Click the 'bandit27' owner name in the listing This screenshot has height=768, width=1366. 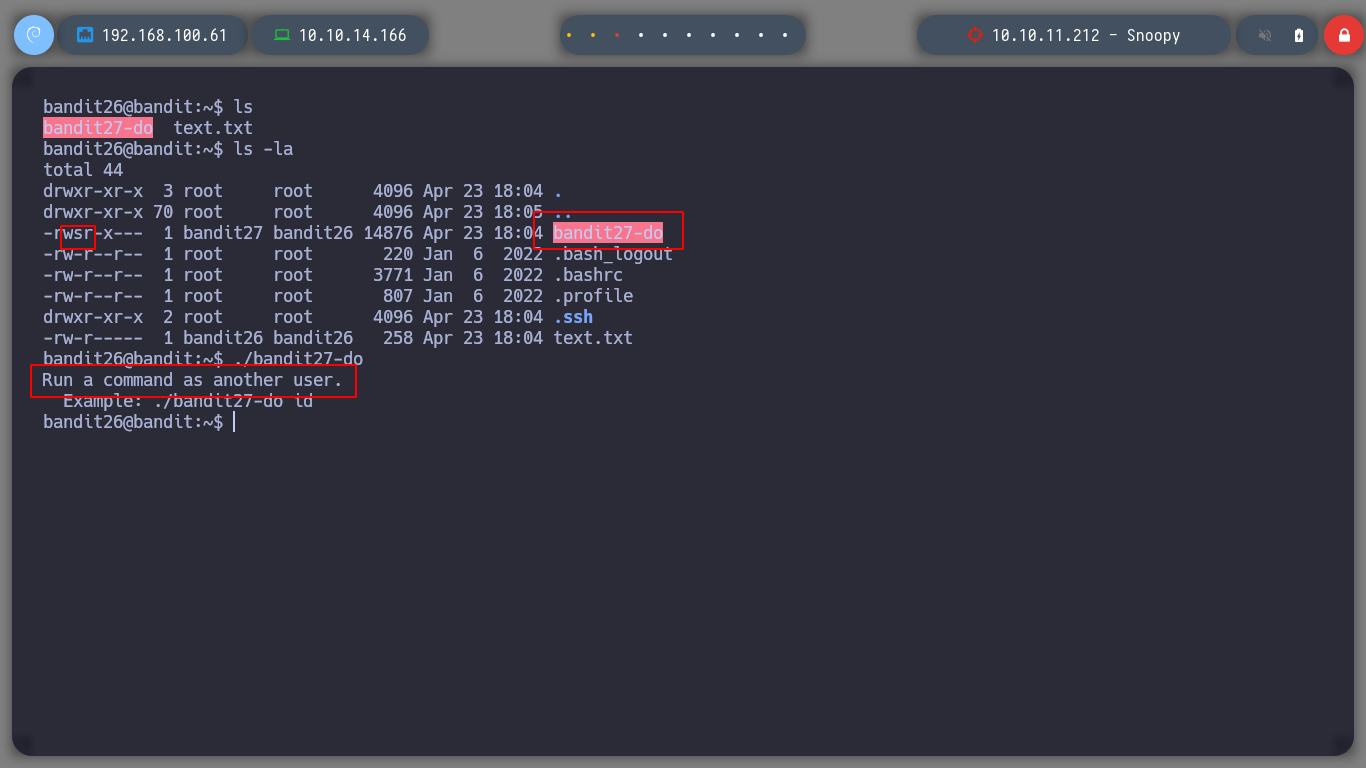[x=223, y=233]
